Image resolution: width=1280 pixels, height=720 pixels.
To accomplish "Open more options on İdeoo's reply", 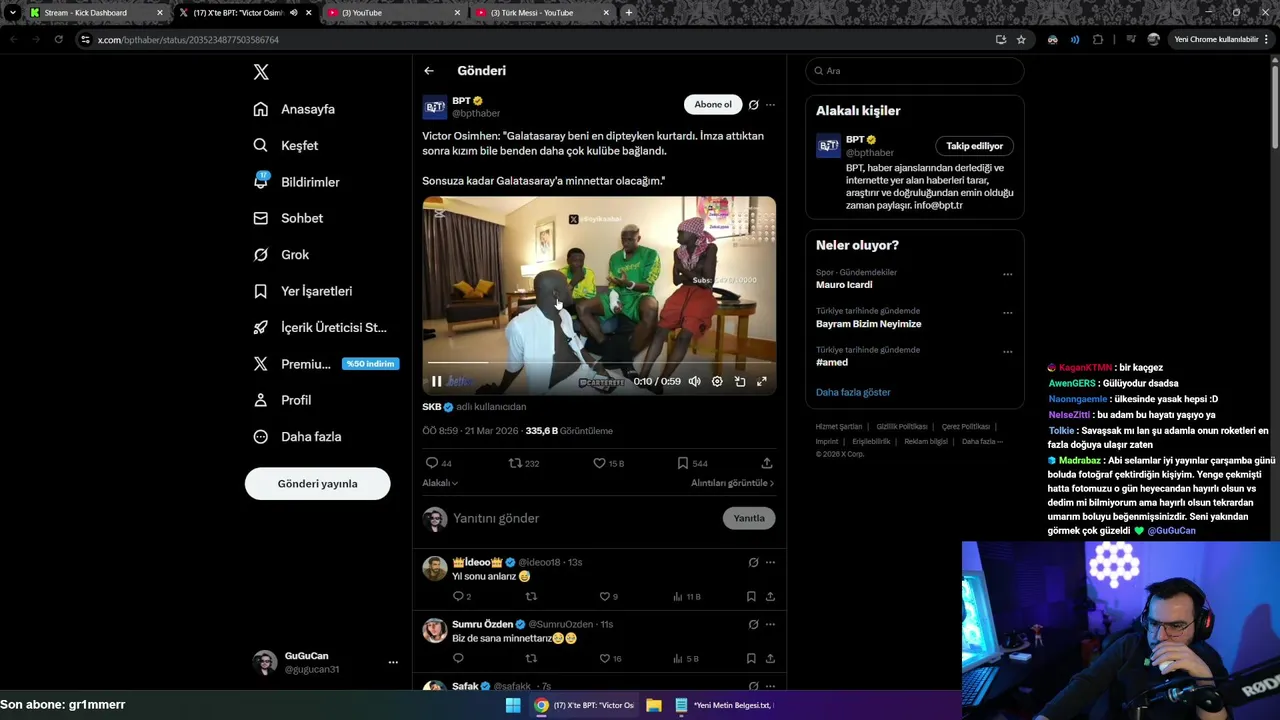I will (x=770, y=562).
